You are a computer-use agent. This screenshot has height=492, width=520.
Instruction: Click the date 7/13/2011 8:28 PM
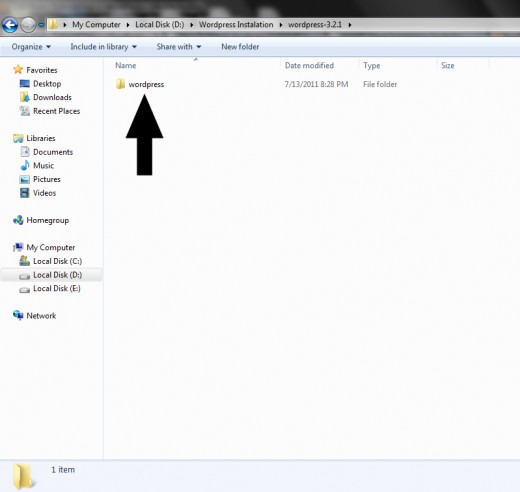coord(316,84)
